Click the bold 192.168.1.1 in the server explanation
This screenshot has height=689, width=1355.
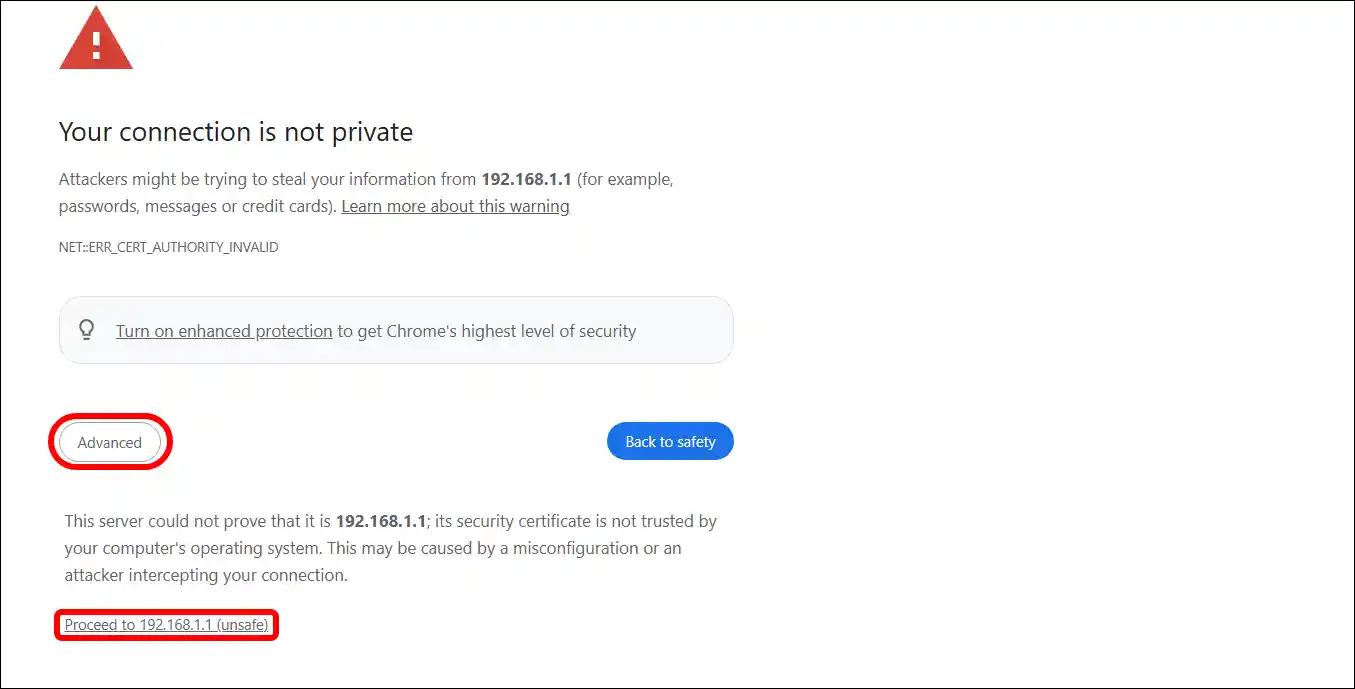tap(381, 520)
